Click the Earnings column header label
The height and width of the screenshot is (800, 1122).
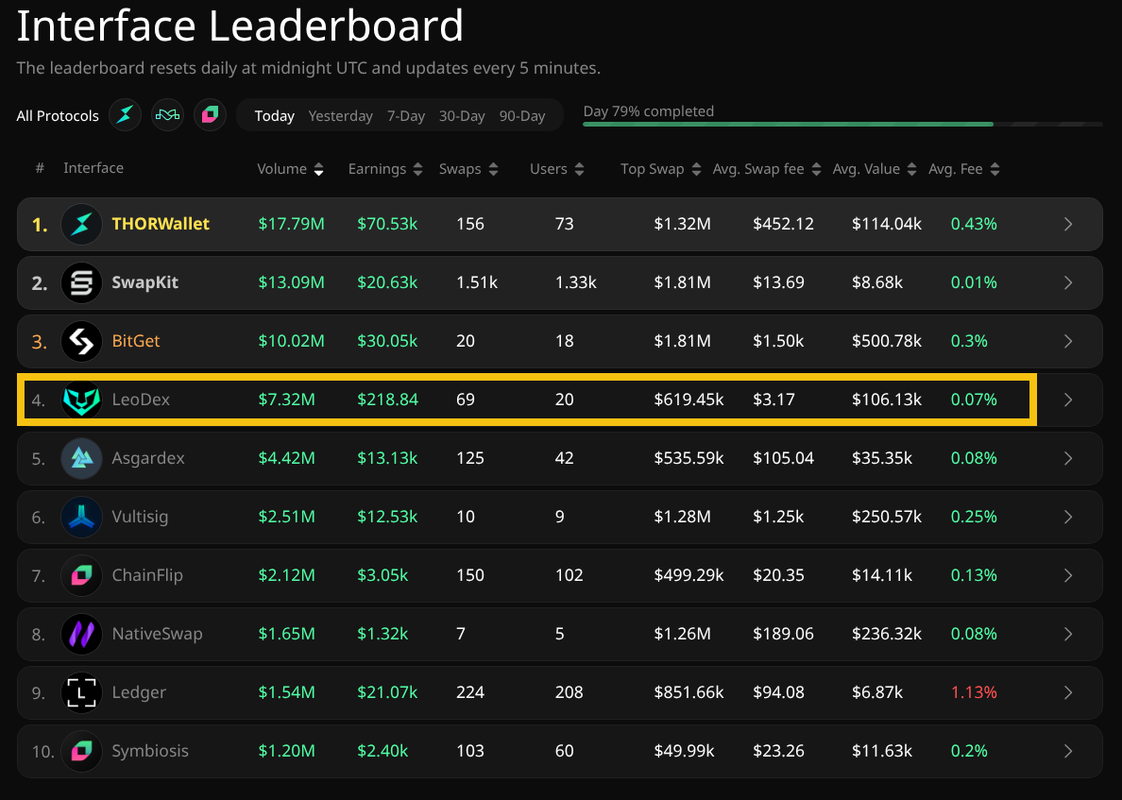(377, 170)
